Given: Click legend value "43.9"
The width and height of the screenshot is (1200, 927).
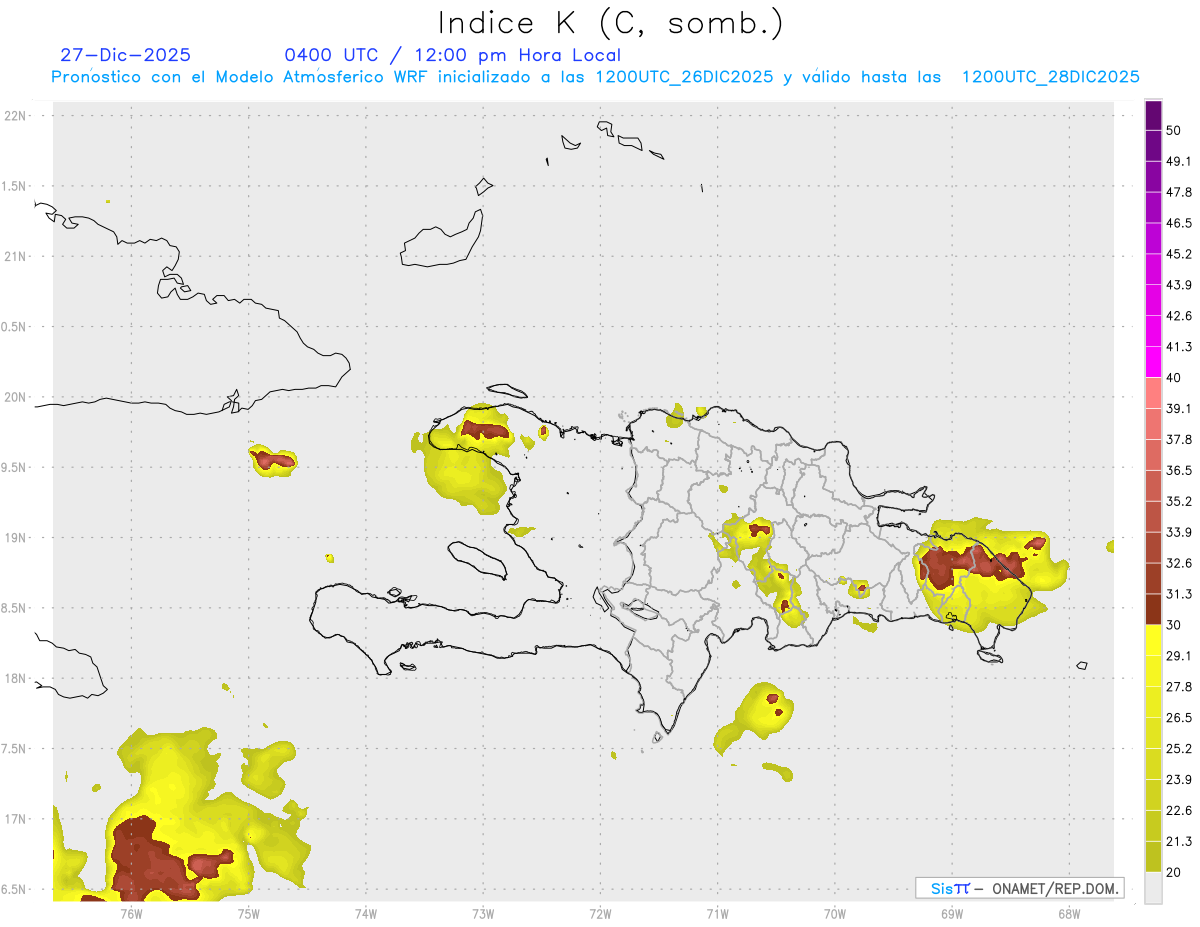Looking at the screenshot, I should click(1179, 286).
